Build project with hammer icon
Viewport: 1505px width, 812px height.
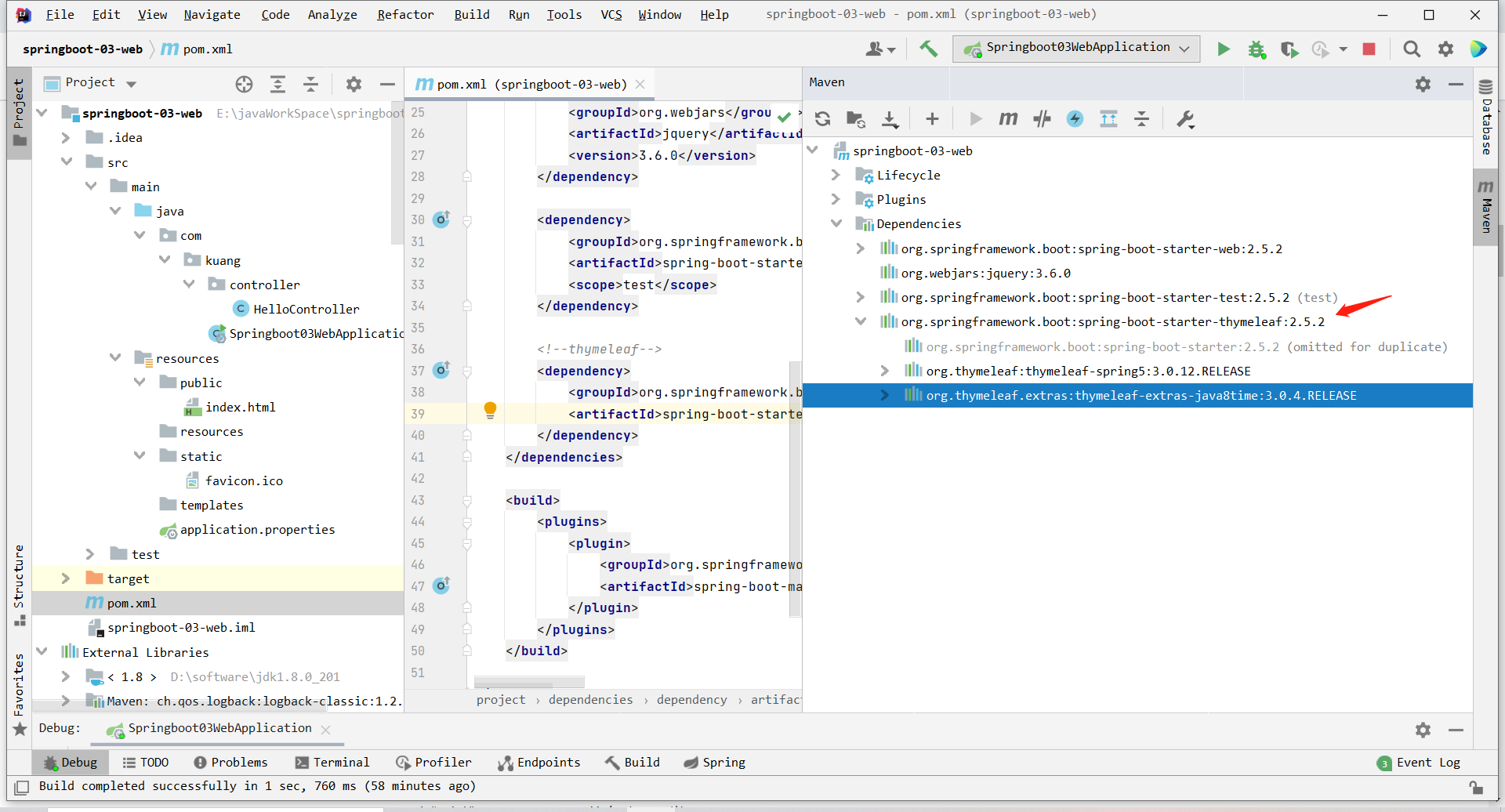tap(928, 49)
